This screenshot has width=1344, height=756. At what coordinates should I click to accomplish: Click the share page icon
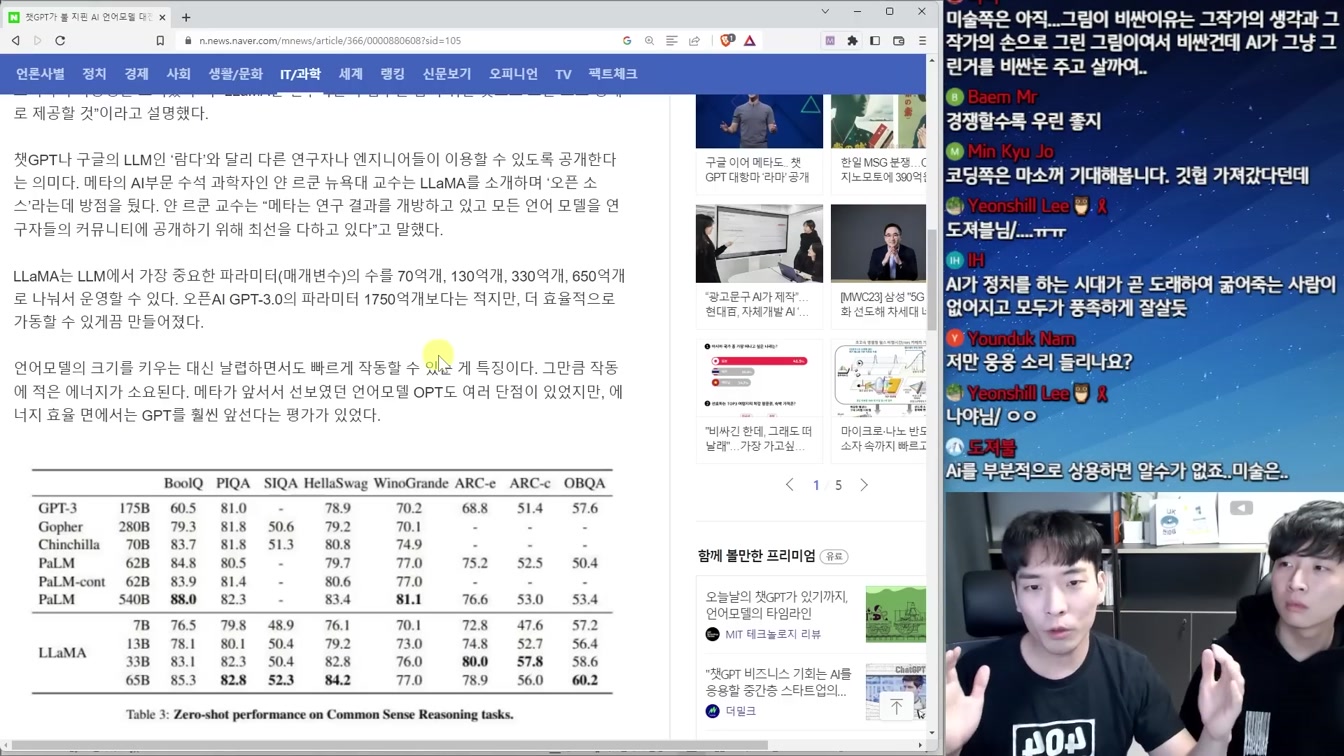click(694, 41)
